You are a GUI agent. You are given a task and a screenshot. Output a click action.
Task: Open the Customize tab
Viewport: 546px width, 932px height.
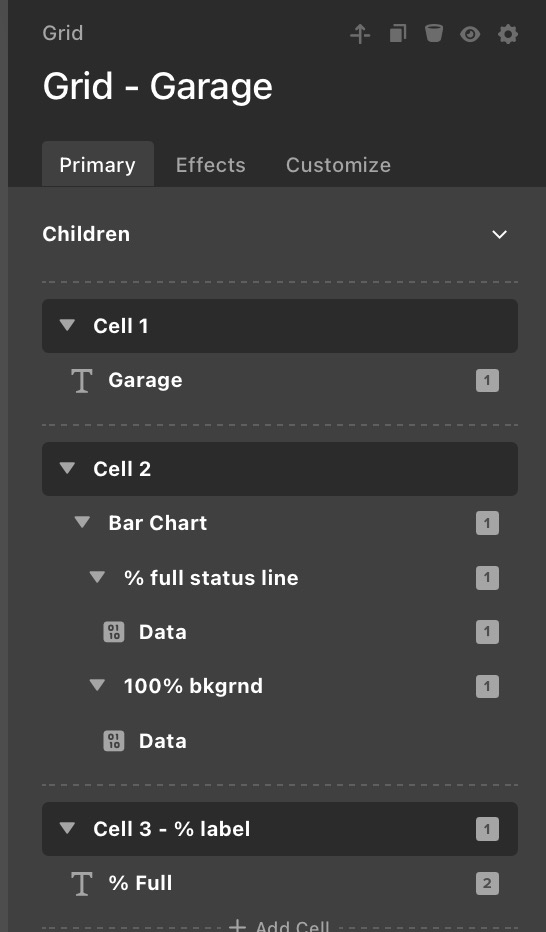[x=338, y=165]
